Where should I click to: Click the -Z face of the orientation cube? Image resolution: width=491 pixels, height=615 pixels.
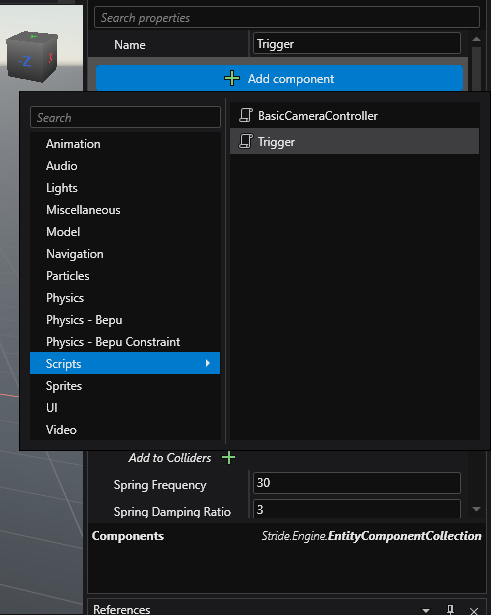point(25,61)
